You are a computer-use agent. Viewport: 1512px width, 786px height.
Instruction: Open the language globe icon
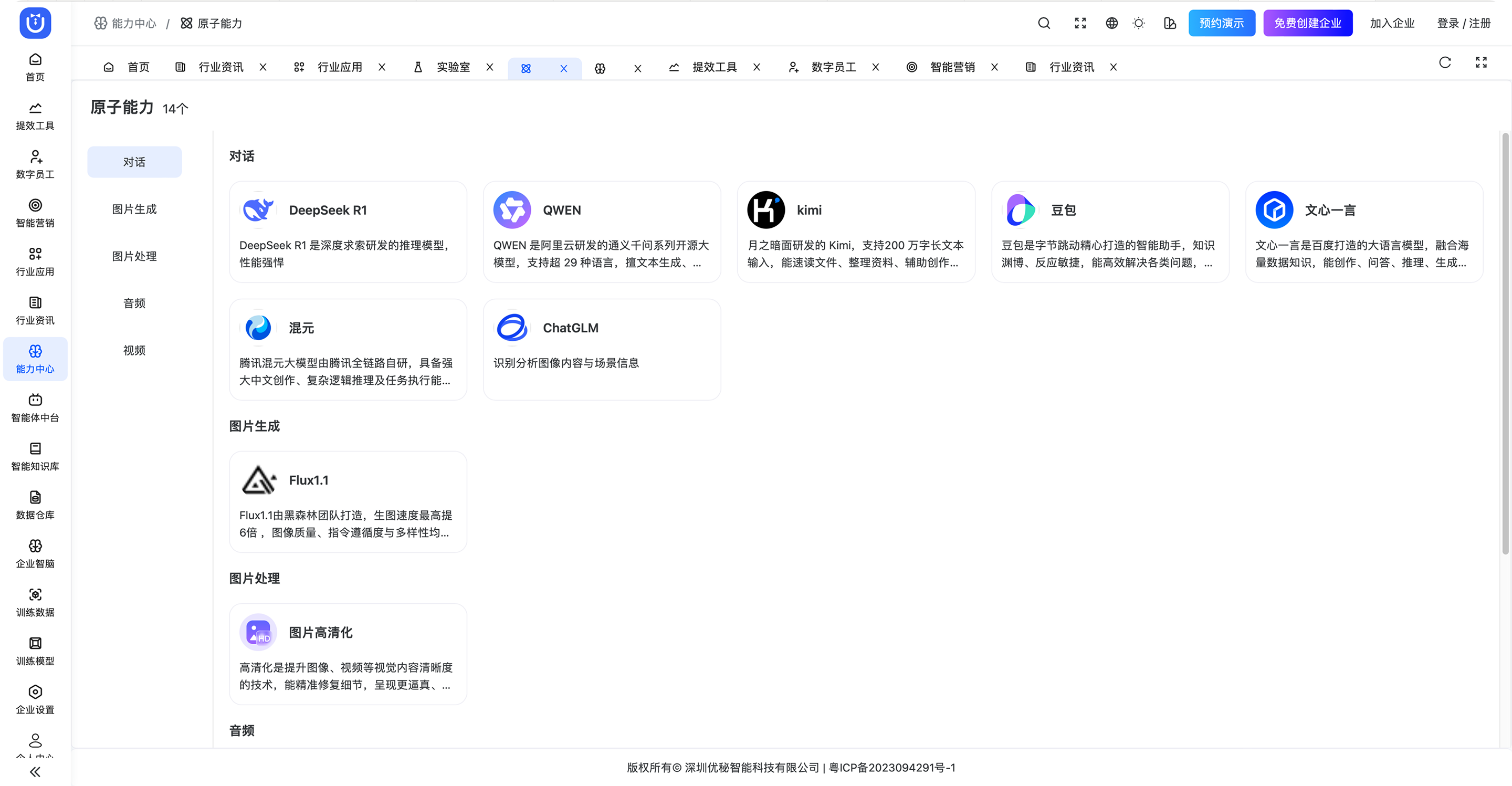tap(1111, 24)
